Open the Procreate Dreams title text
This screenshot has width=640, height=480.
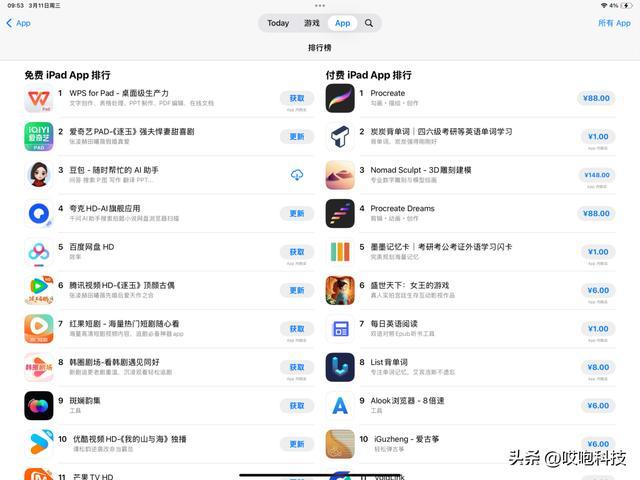402,209
